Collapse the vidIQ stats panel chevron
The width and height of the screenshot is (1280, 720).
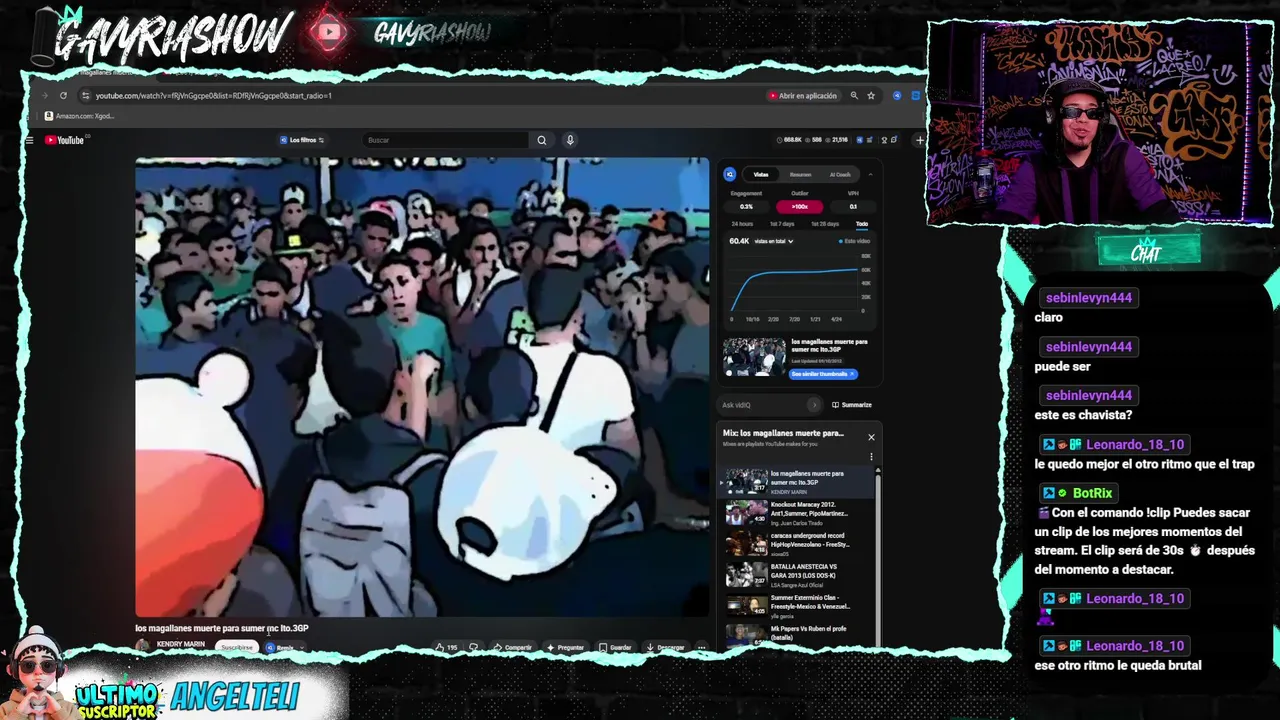pyautogui.click(x=870, y=174)
